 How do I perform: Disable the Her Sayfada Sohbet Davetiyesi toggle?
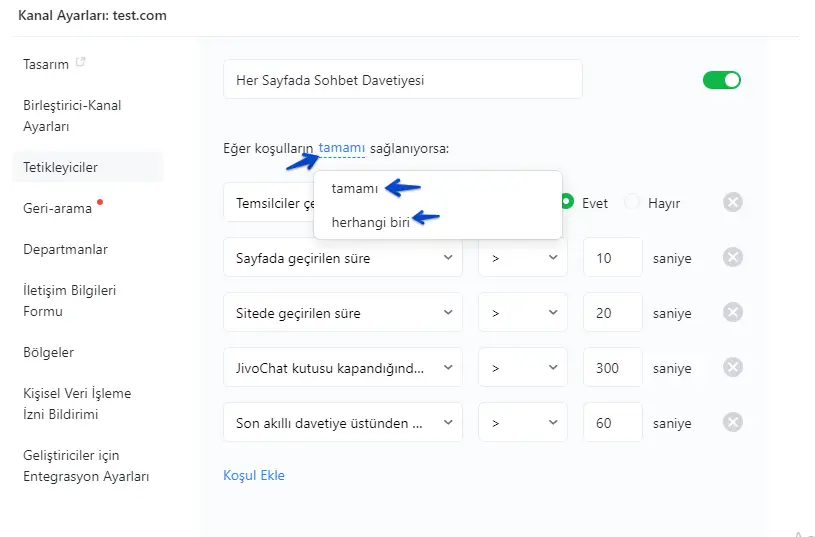click(721, 80)
